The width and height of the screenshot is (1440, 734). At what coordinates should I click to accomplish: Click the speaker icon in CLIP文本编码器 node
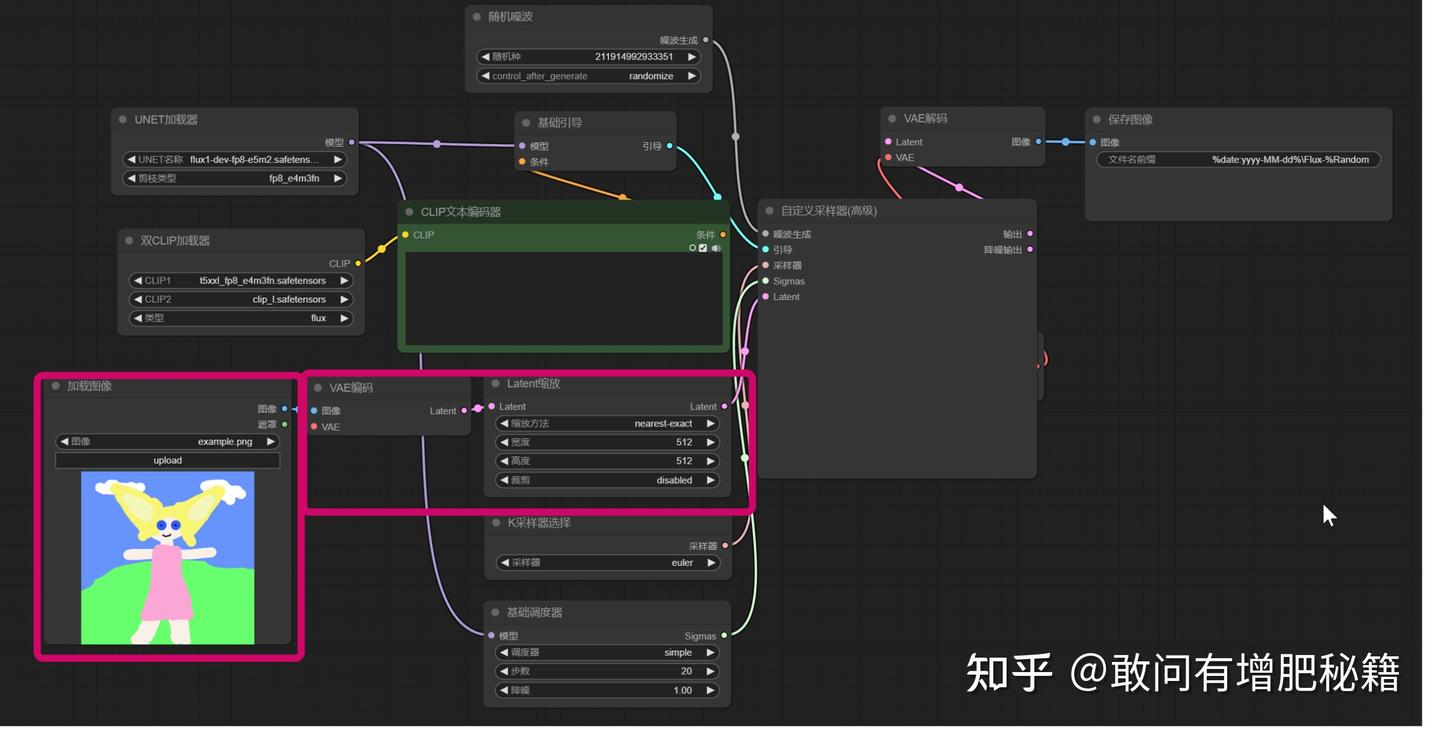click(x=716, y=248)
